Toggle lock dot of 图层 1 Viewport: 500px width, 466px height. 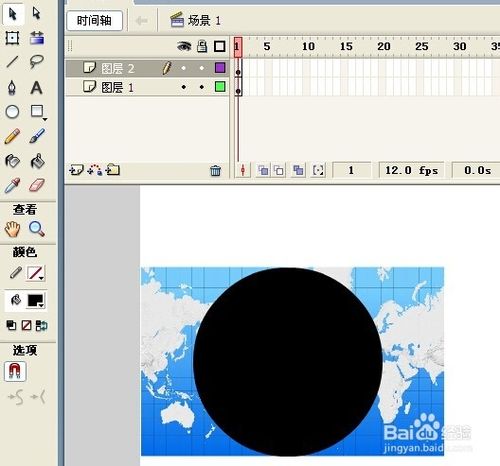click(202, 87)
